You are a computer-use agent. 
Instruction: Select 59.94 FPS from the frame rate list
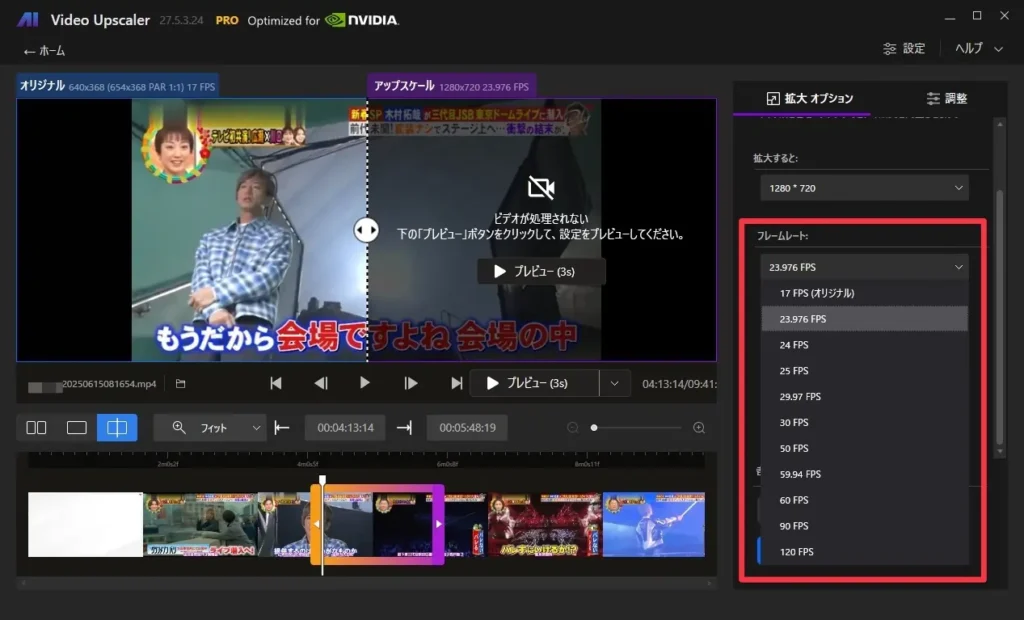(800, 474)
